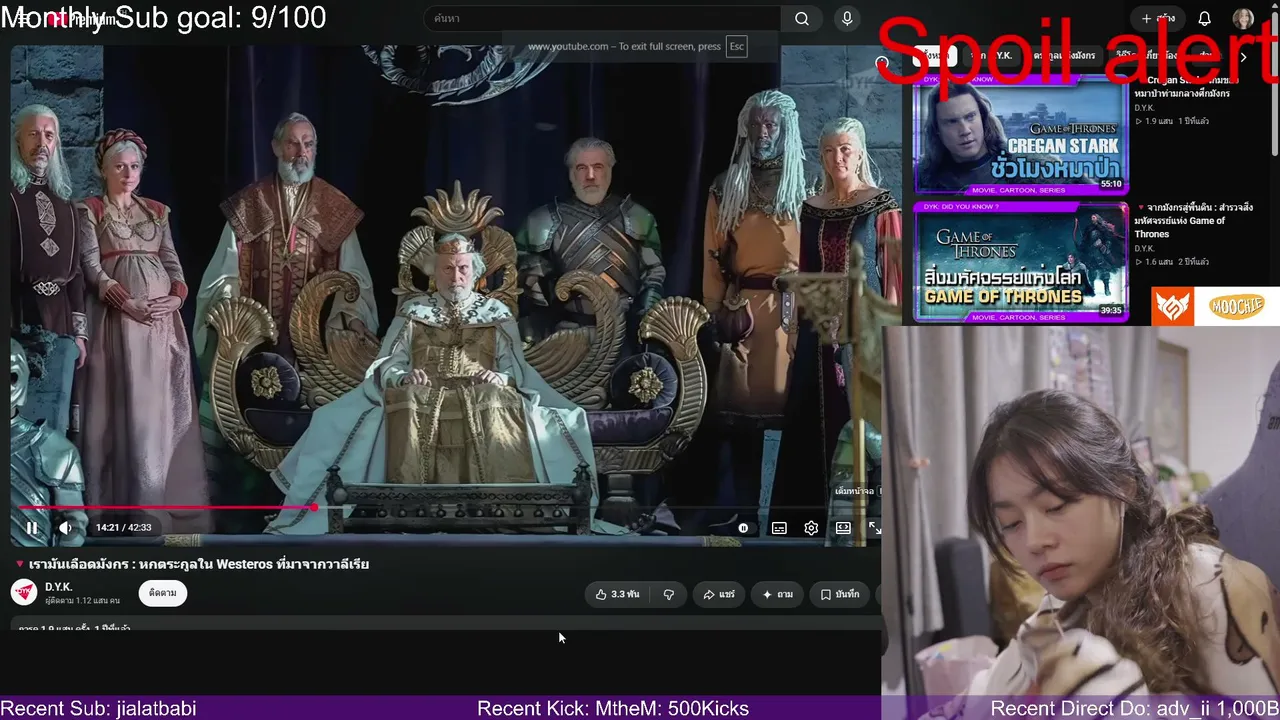The width and height of the screenshot is (1280, 720).
Task: Save the video with บันทึก button
Action: pyautogui.click(x=839, y=594)
